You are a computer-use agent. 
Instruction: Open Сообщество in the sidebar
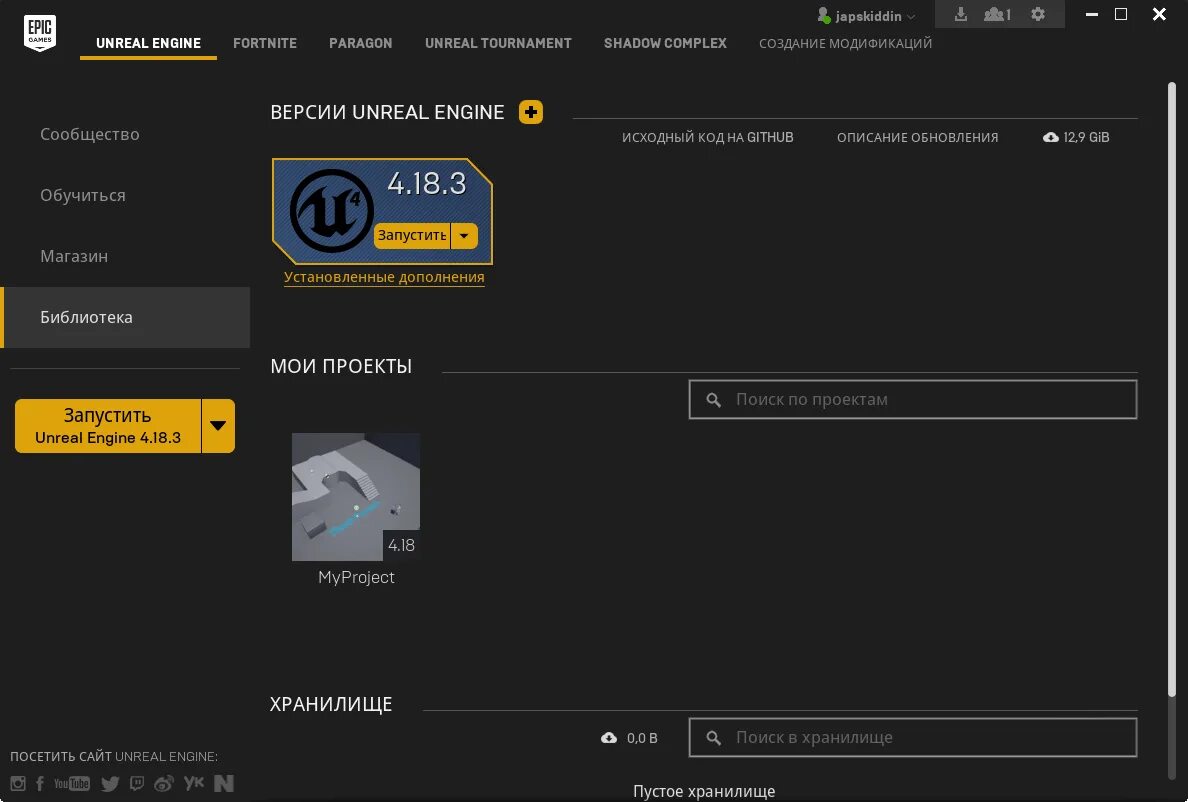point(125,134)
